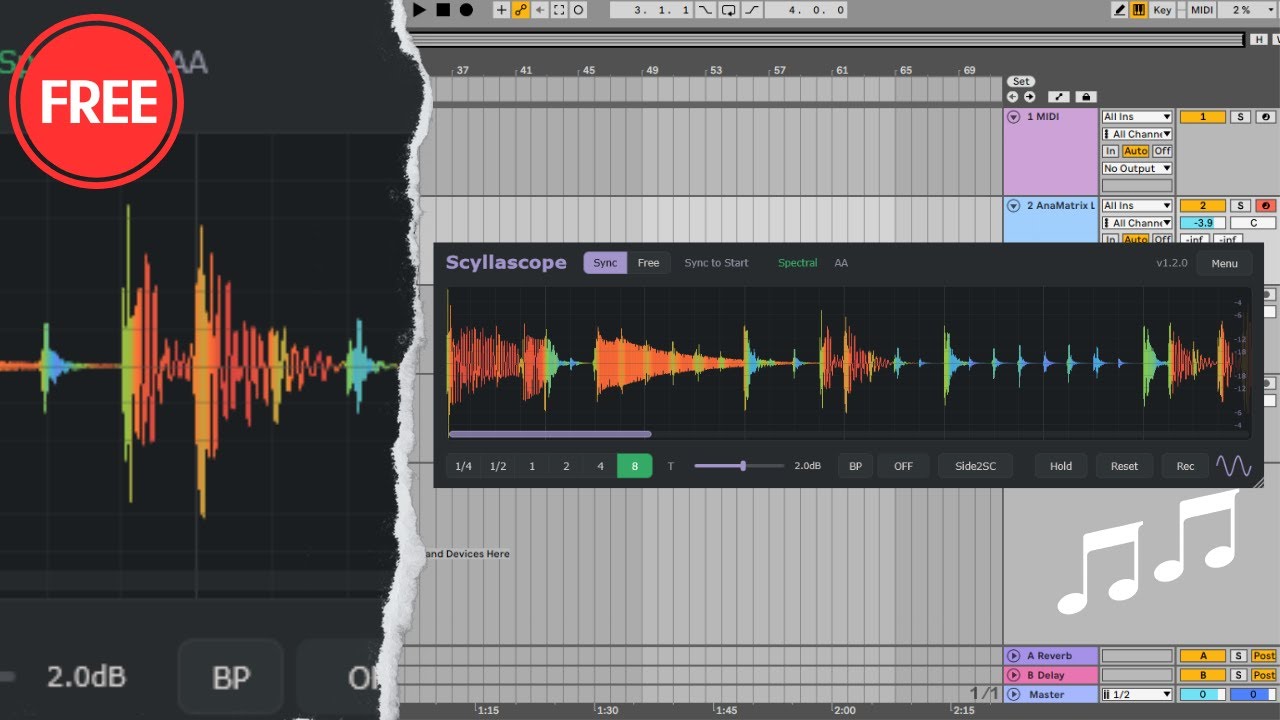The width and height of the screenshot is (1280, 720).
Task: Jump to the previous locator arrow
Action: 1013,97
